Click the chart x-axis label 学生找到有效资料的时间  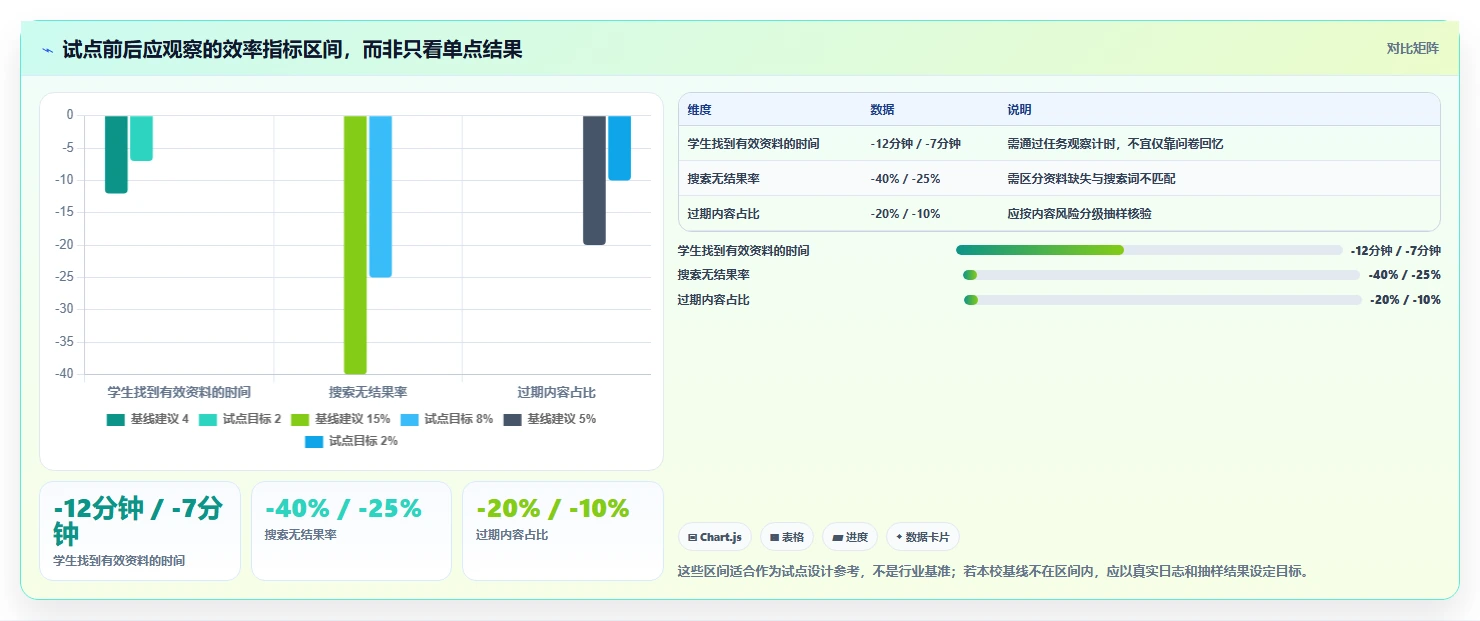(x=179, y=392)
